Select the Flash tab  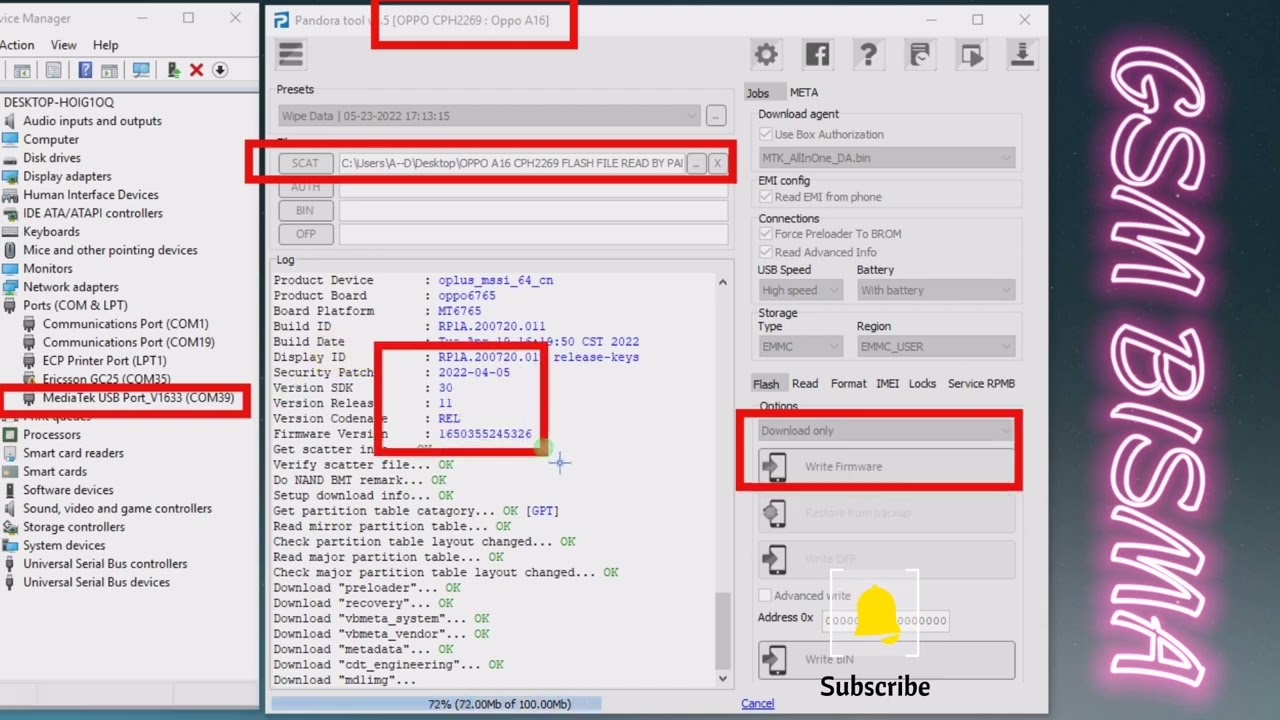pyautogui.click(x=766, y=384)
